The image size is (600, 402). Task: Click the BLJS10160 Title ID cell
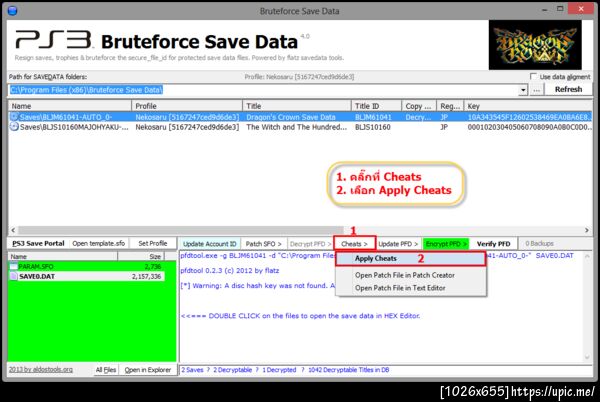click(373, 127)
